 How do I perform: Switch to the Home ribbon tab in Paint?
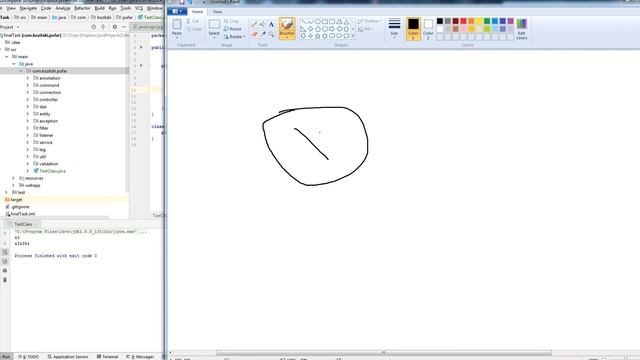click(x=197, y=11)
